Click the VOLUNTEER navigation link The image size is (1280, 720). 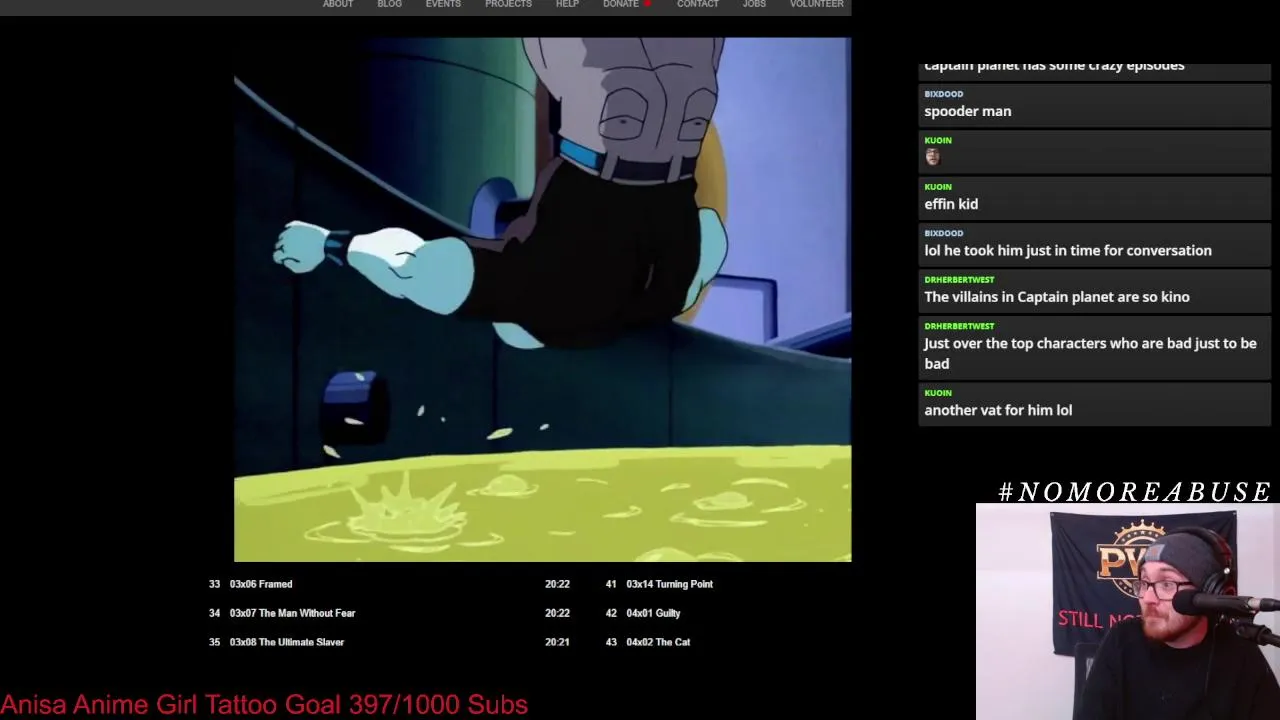pos(817,4)
